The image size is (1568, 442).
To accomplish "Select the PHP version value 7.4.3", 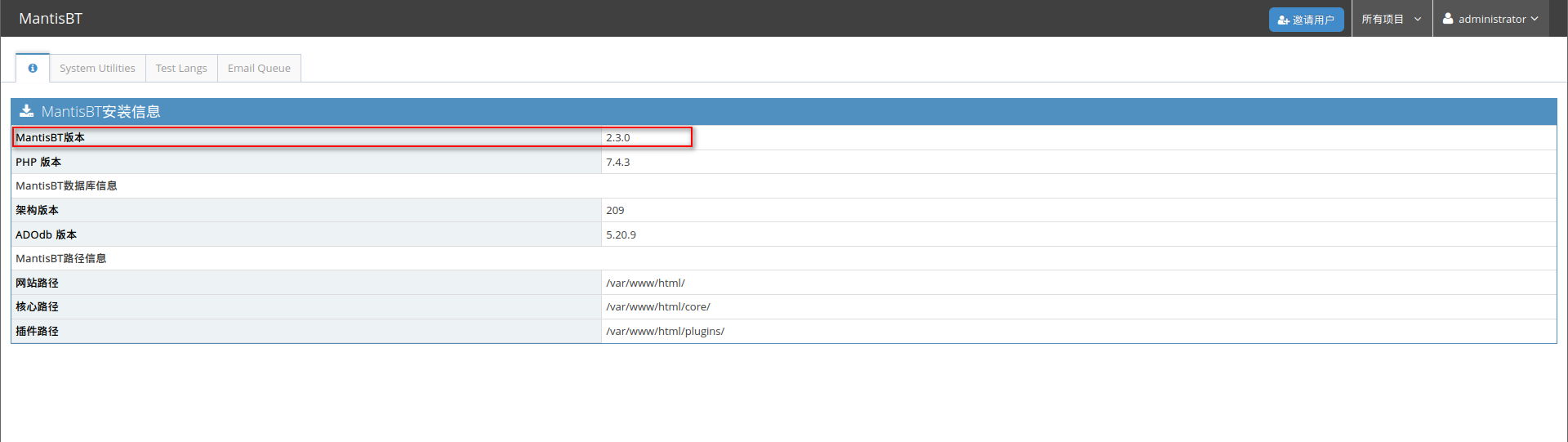I will click(618, 162).
